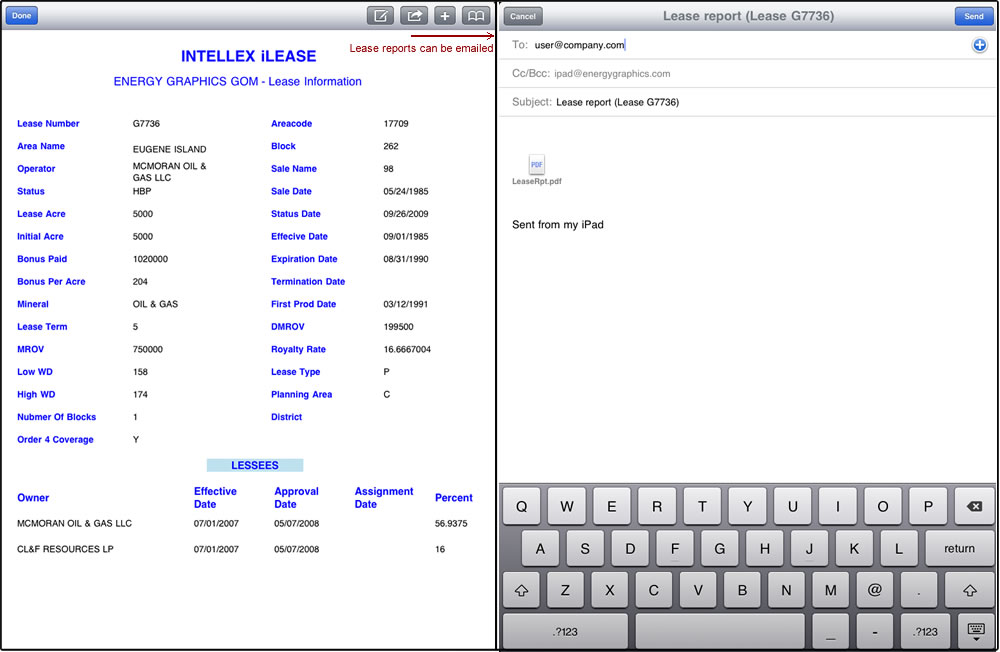Open the bookmarks book icon
This screenshot has height=652, width=1000.
(476, 15)
